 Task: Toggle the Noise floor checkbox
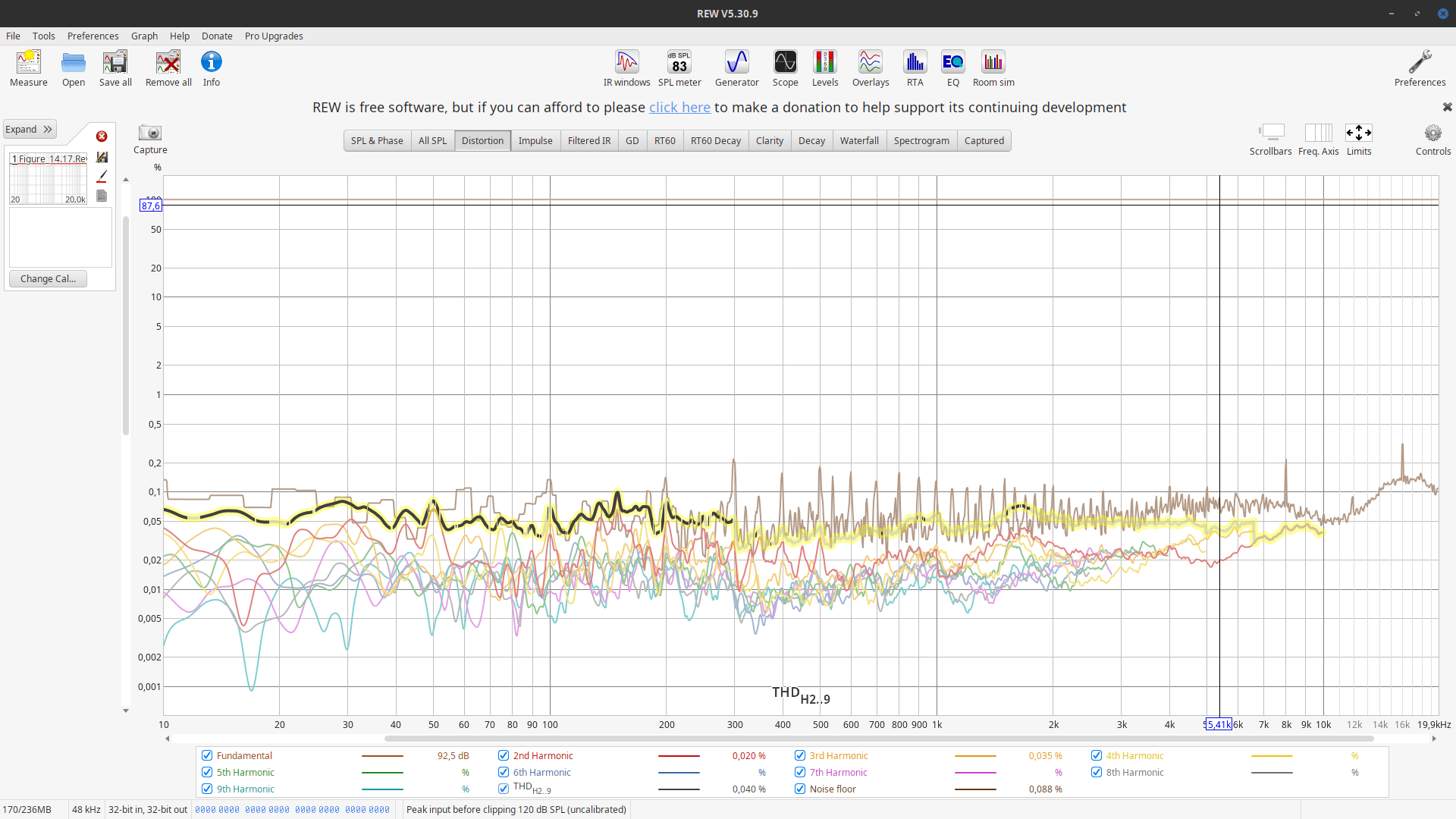pos(800,789)
